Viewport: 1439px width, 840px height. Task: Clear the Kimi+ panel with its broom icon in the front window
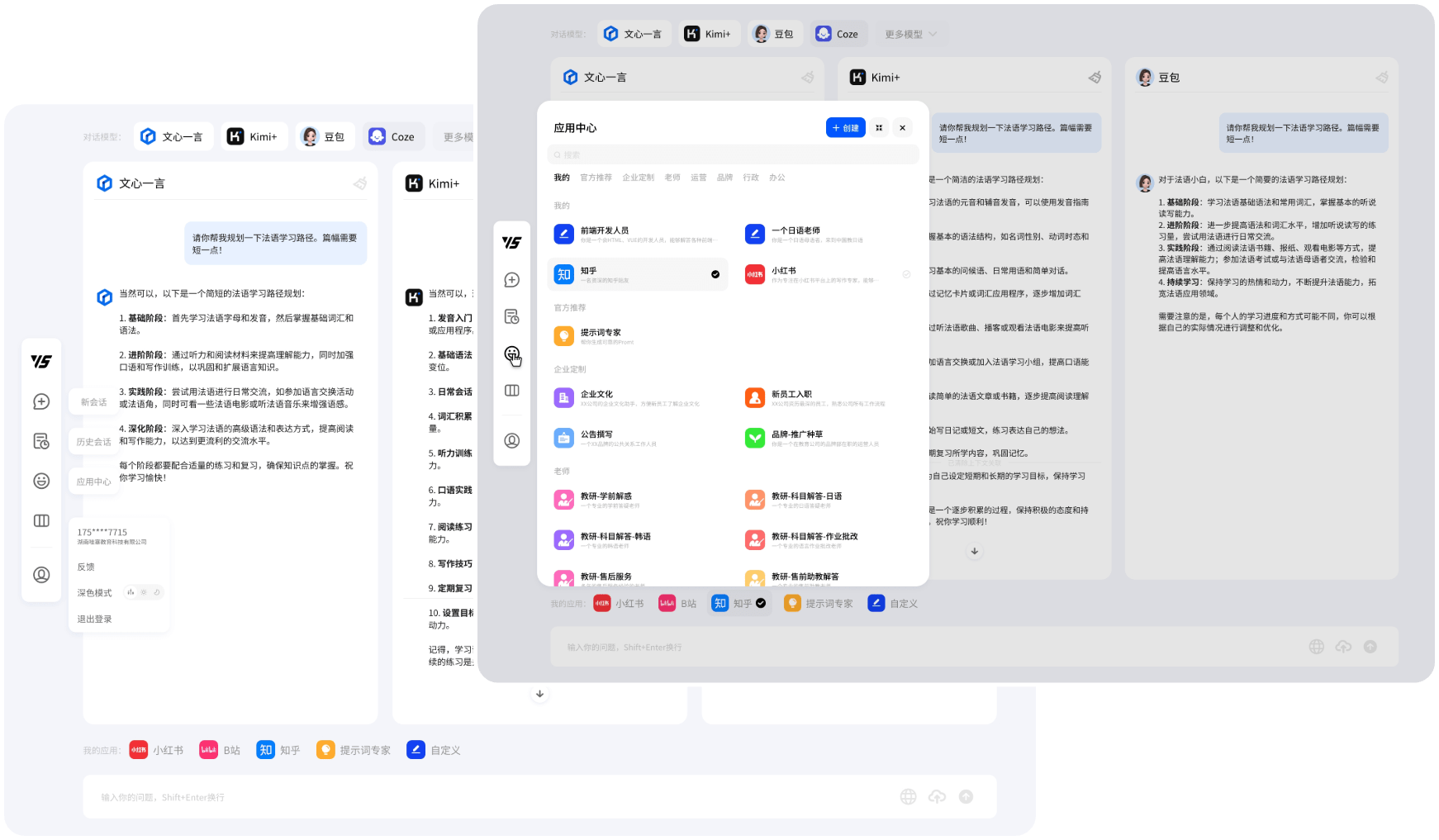(x=1095, y=77)
